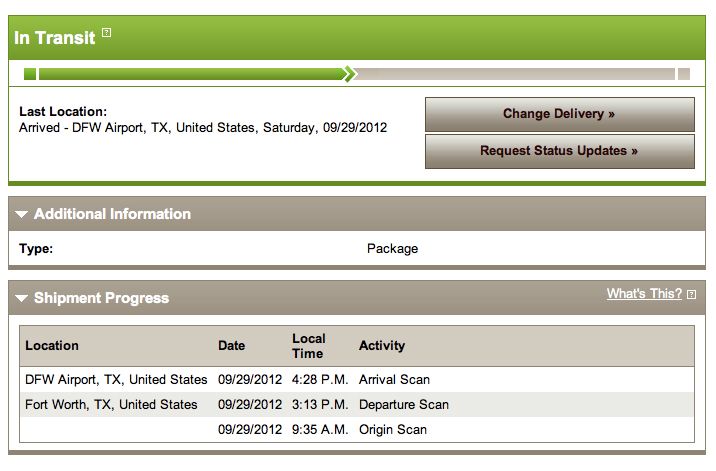716x471 pixels.
Task: Click the Shipment Progress header title
Action: pyautogui.click(x=101, y=298)
